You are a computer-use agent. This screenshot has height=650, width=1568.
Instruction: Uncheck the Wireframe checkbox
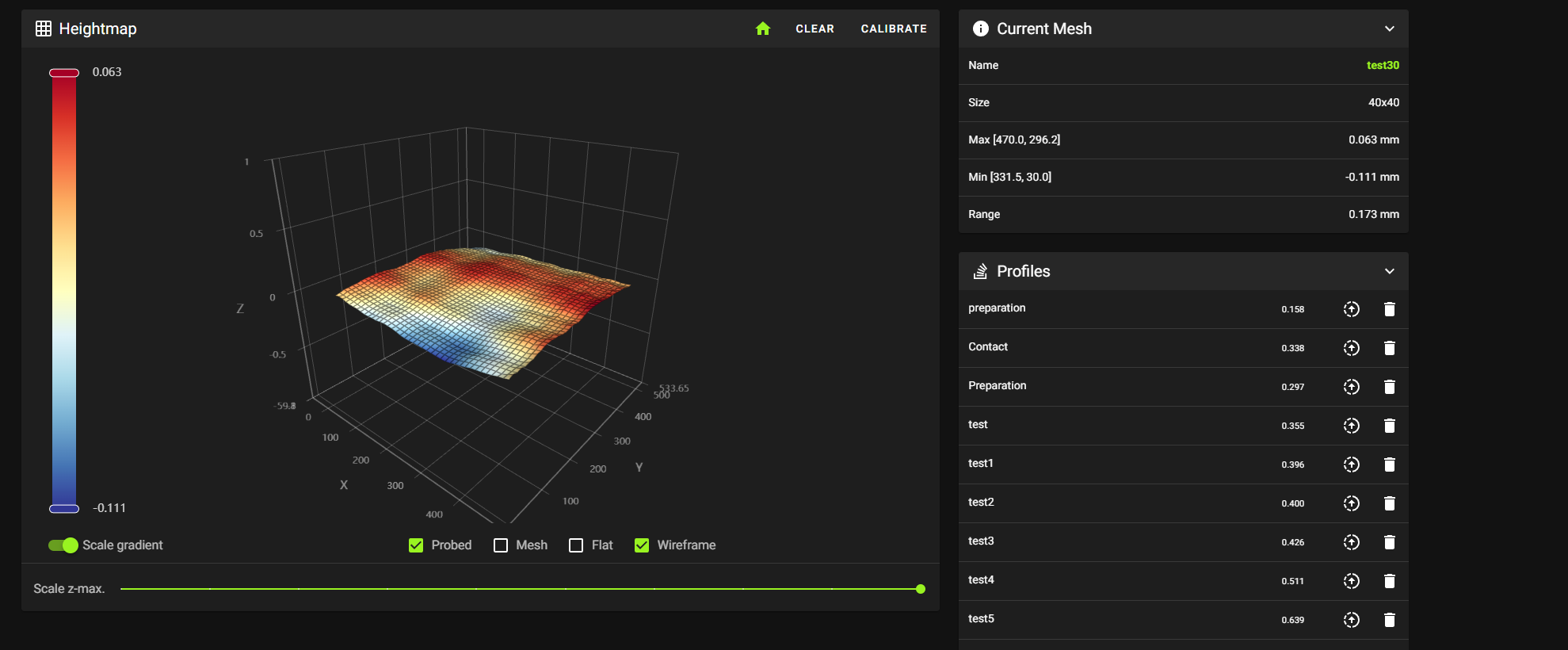642,545
